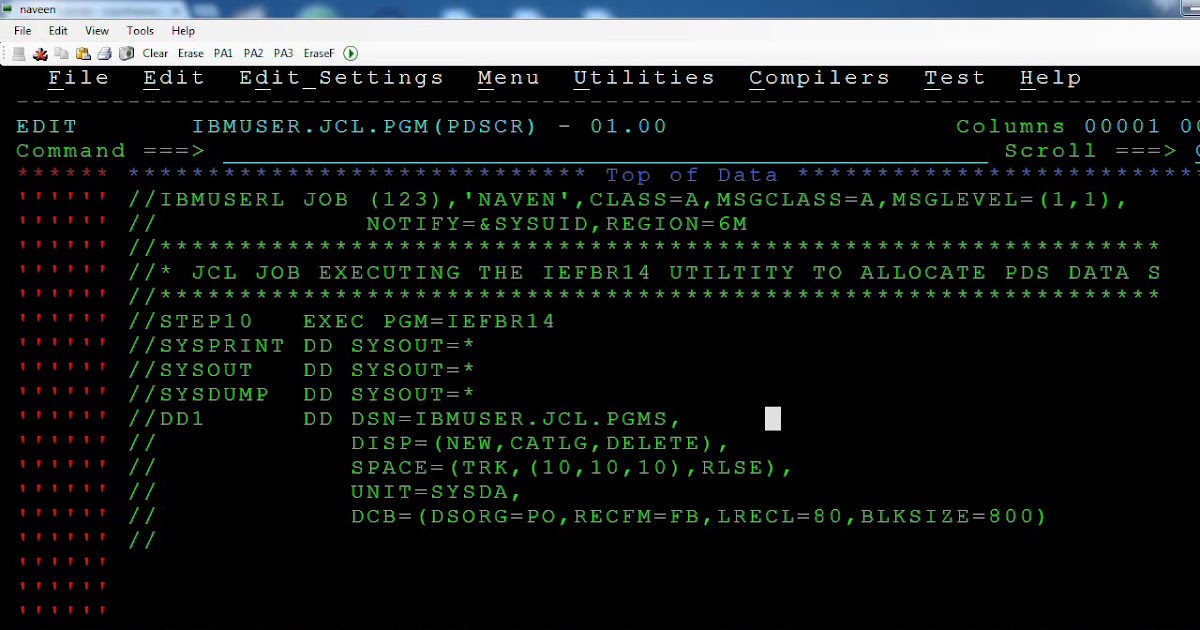Viewport: 1200px width, 630px height.
Task: Click the Print screen icon
Action: click(x=104, y=53)
